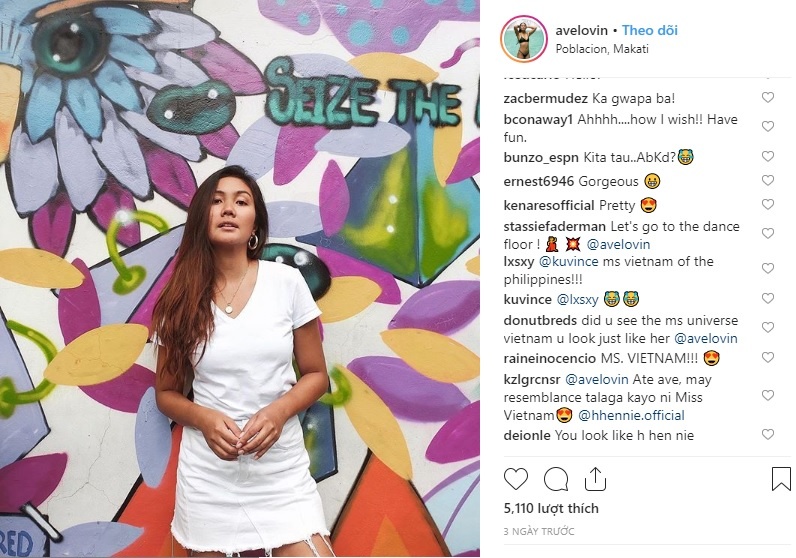Like bconaway1's comment
796x558 pixels.
coord(768,126)
